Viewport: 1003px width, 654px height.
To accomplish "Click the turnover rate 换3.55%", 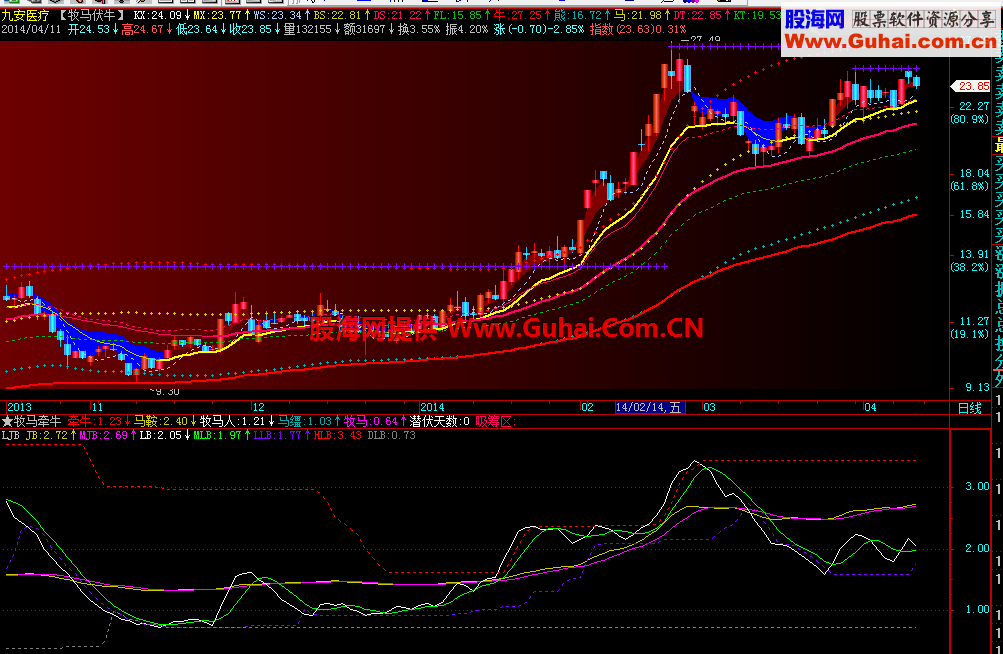I will point(419,29).
